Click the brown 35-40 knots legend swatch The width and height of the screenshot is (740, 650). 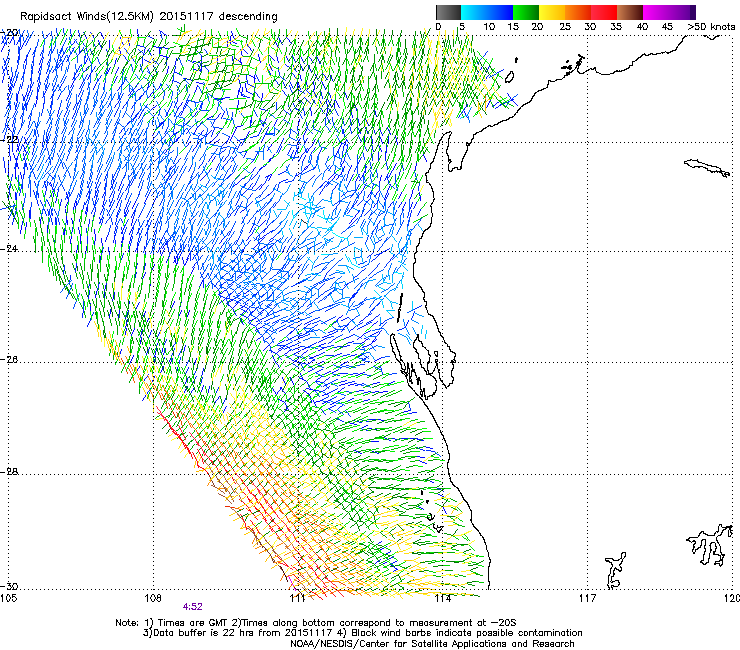(x=630, y=12)
